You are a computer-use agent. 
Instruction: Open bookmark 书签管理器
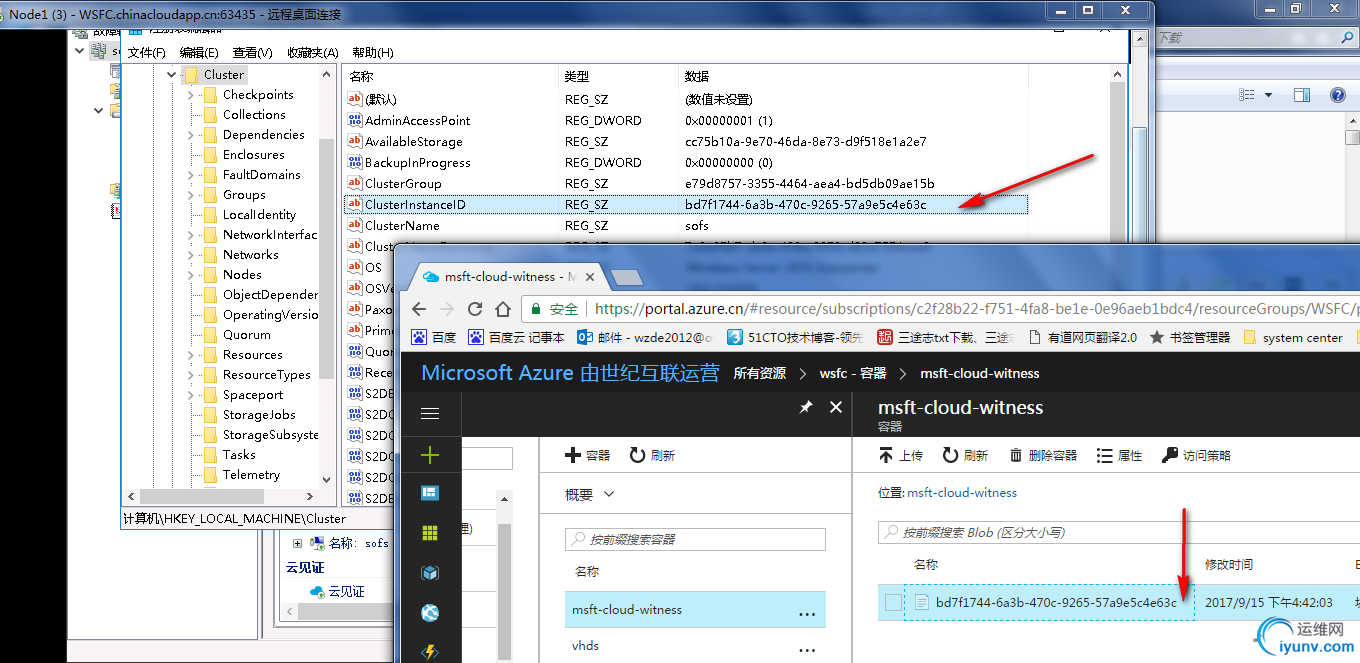click(x=1190, y=337)
